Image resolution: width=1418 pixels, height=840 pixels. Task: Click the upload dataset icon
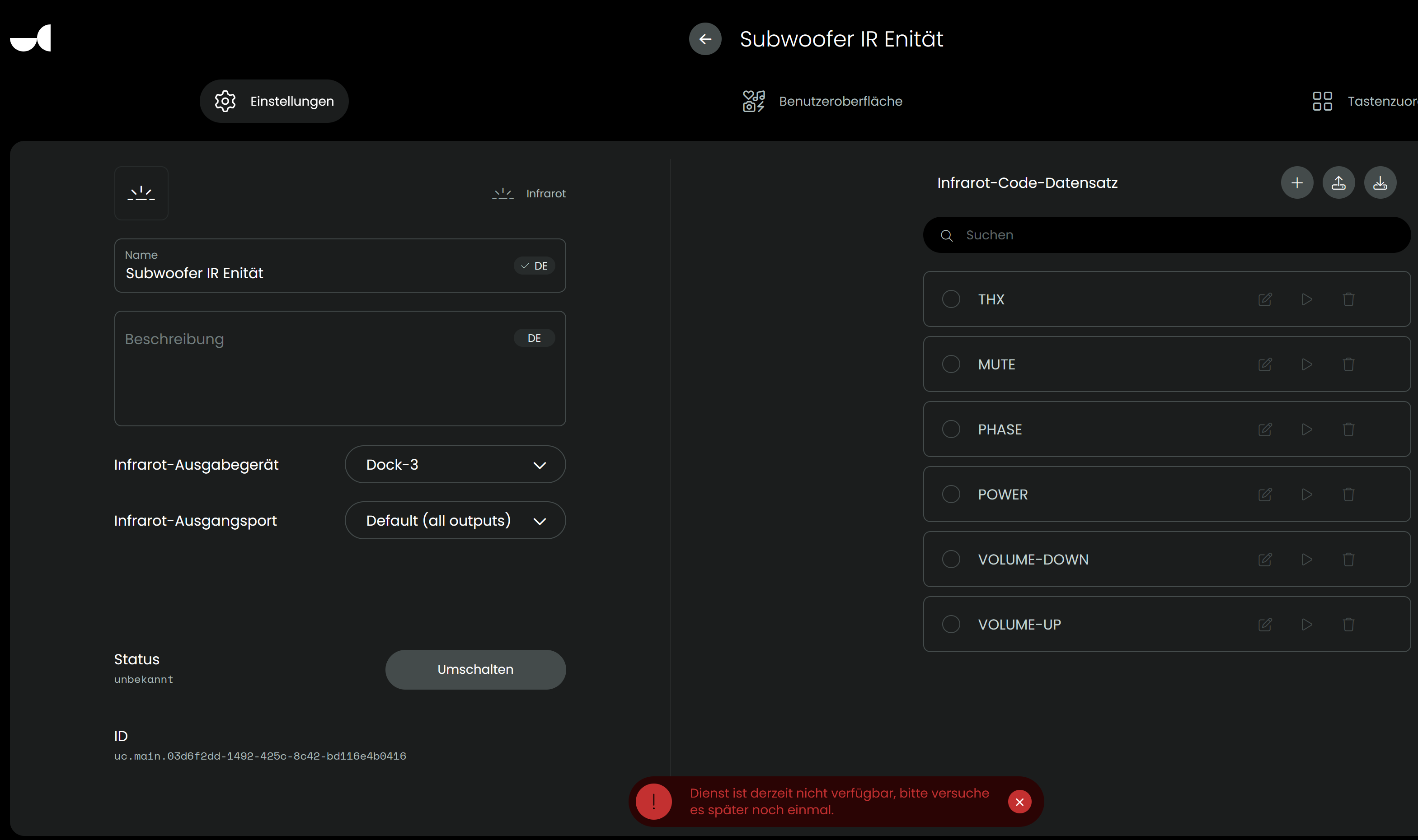(x=1339, y=183)
